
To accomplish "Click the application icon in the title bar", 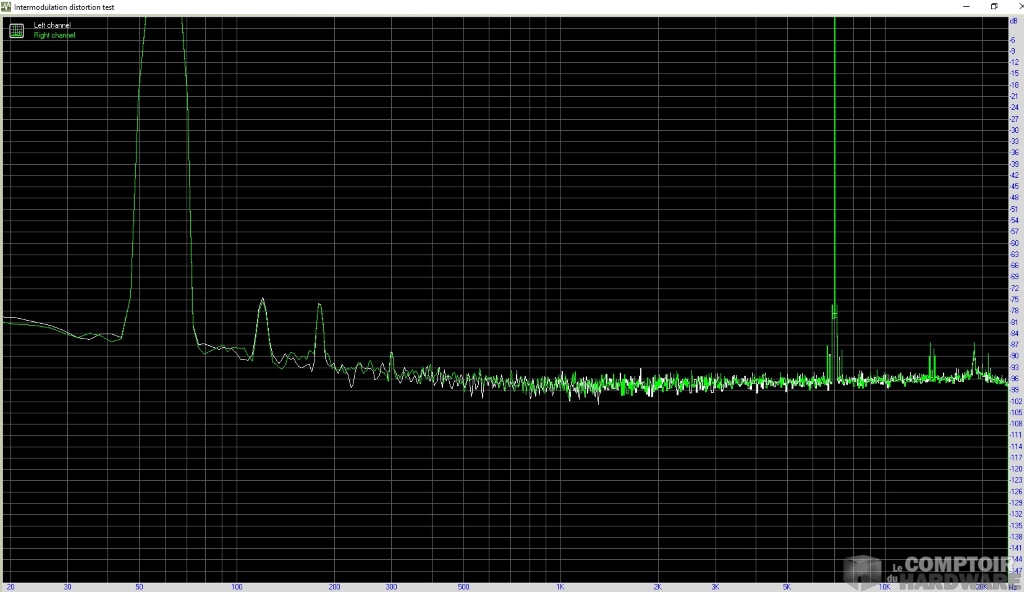I will coord(7,6).
